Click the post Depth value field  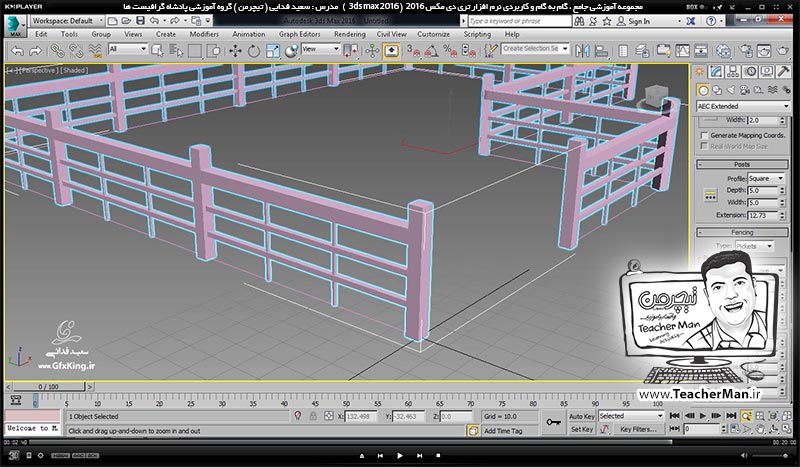tap(763, 190)
